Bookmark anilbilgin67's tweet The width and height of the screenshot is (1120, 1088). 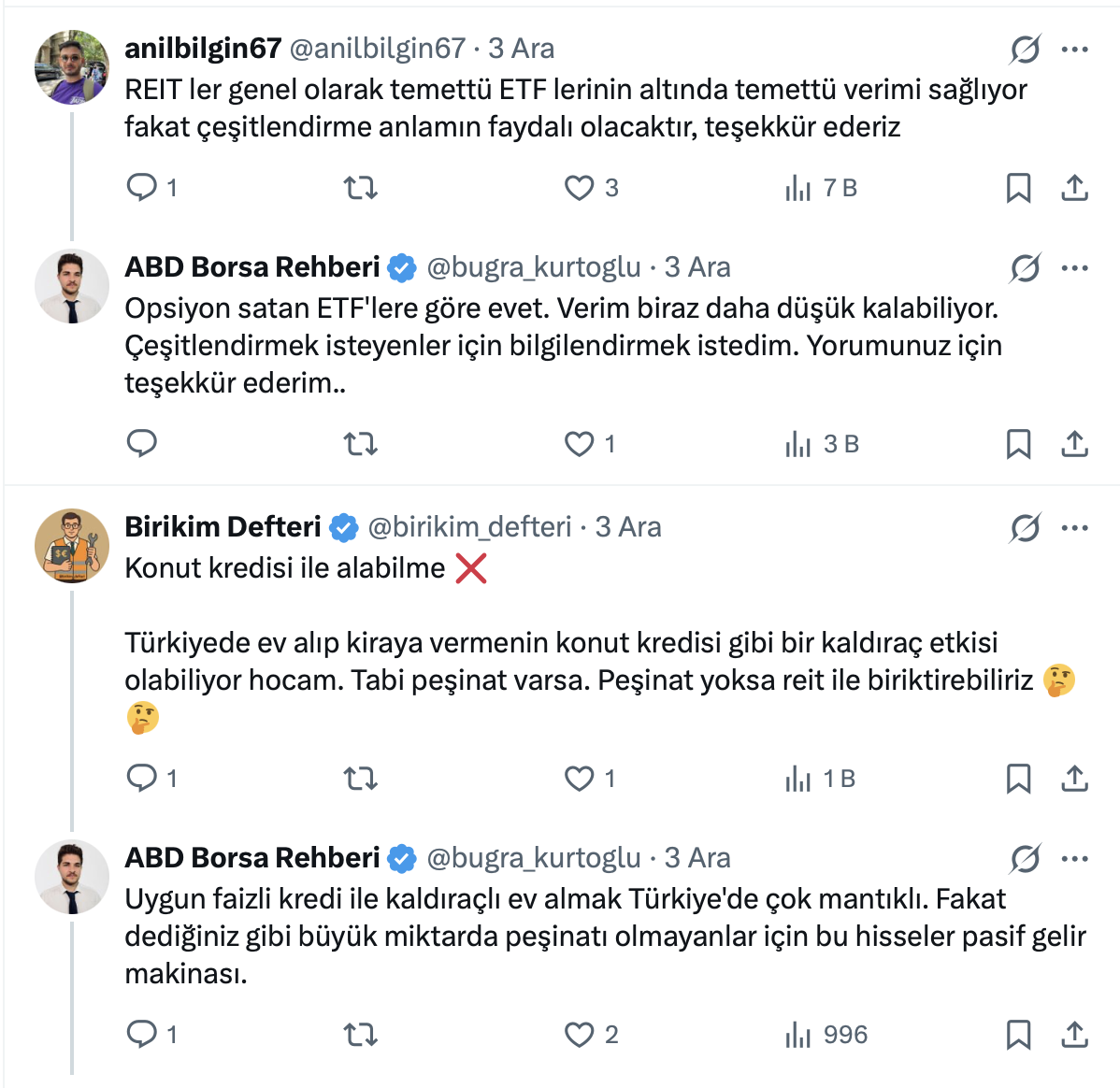click(1018, 188)
